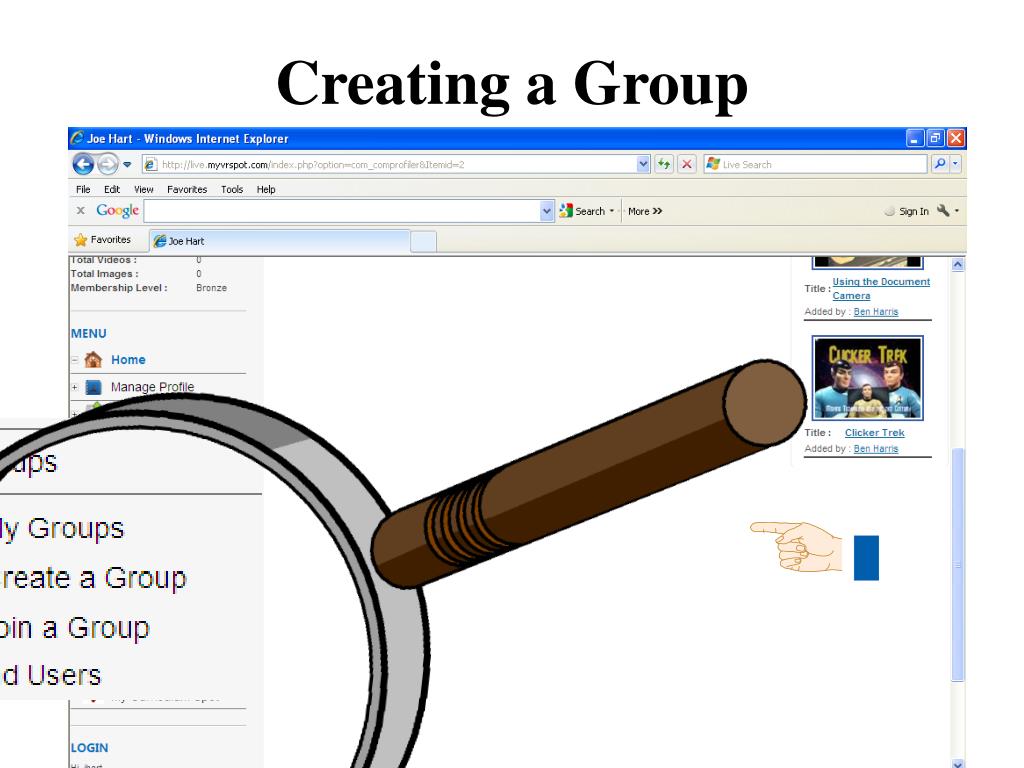The image size is (1024, 768).
Task: Click inside the Google toolbar search field
Action: 342,211
